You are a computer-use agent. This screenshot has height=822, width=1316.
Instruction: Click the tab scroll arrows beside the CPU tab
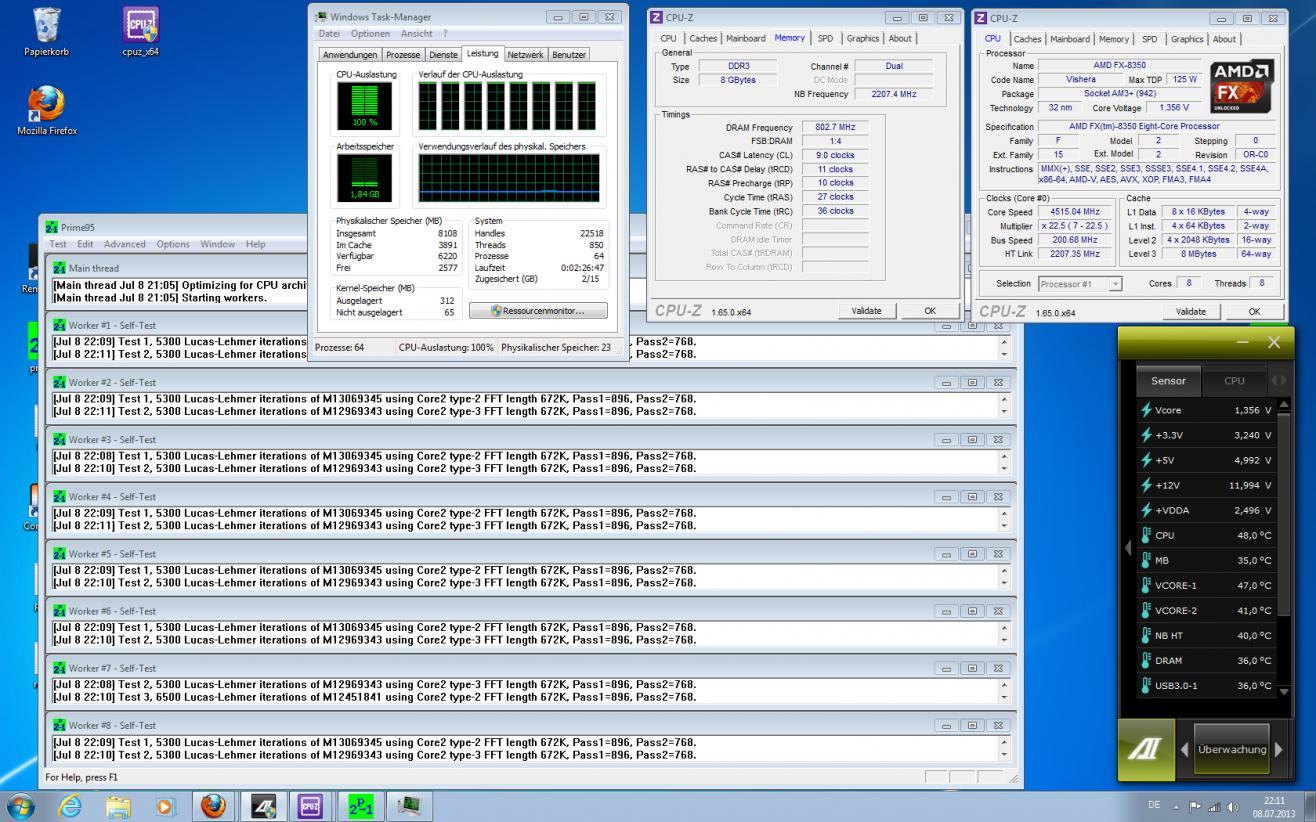tap(1278, 380)
